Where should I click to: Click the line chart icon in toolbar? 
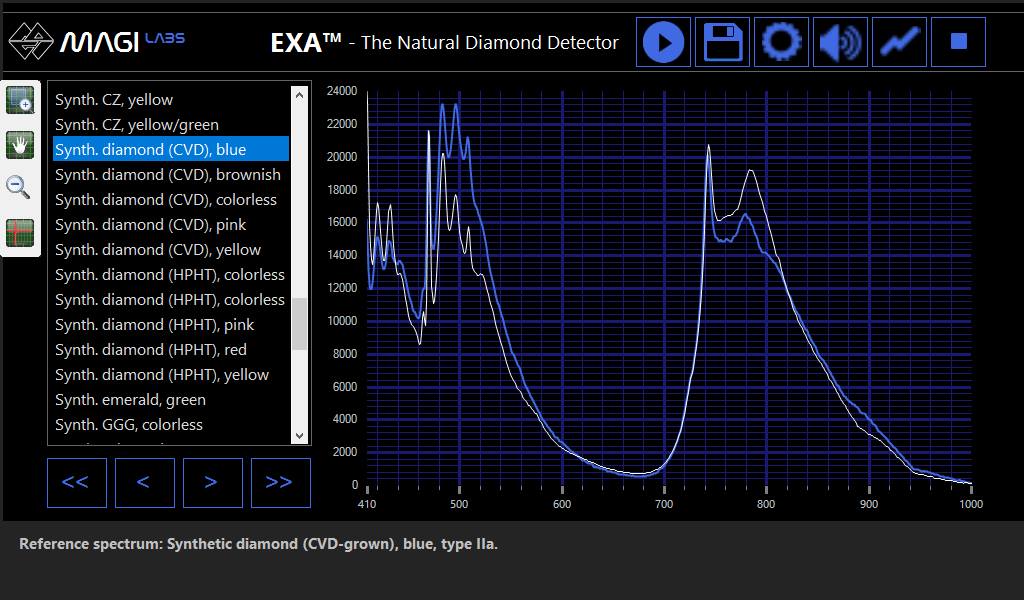click(x=899, y=42)
